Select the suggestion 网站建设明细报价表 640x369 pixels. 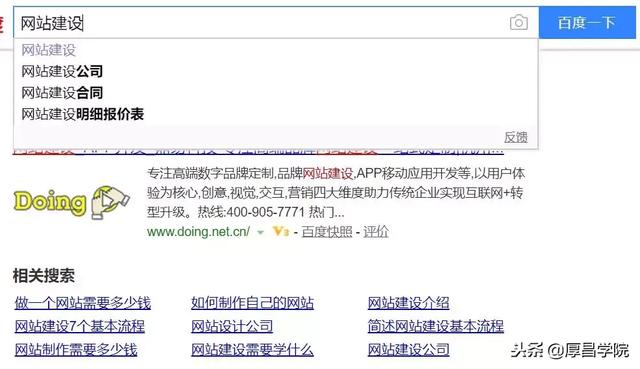82,114
